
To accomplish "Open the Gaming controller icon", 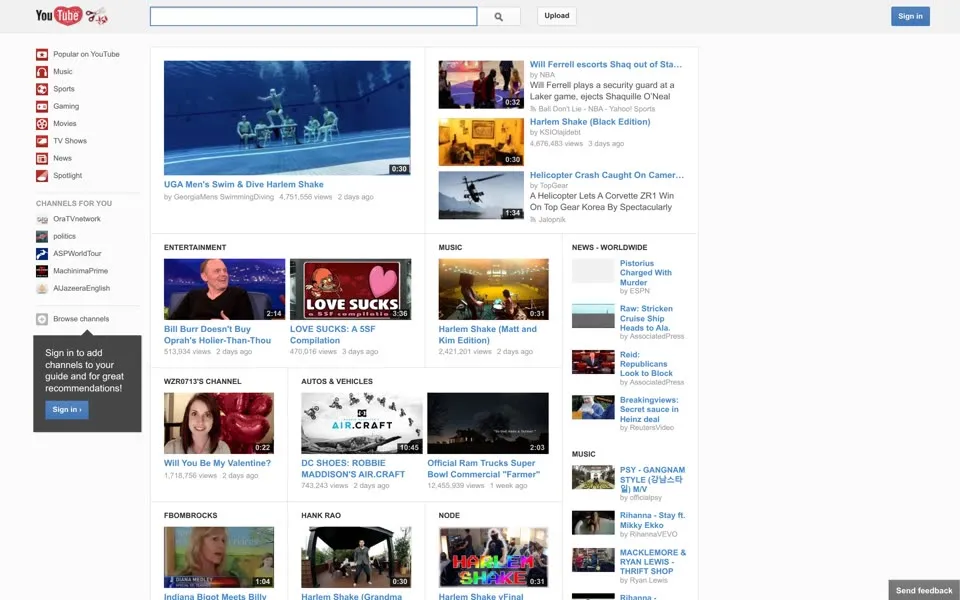I will [x=42, y=107].
